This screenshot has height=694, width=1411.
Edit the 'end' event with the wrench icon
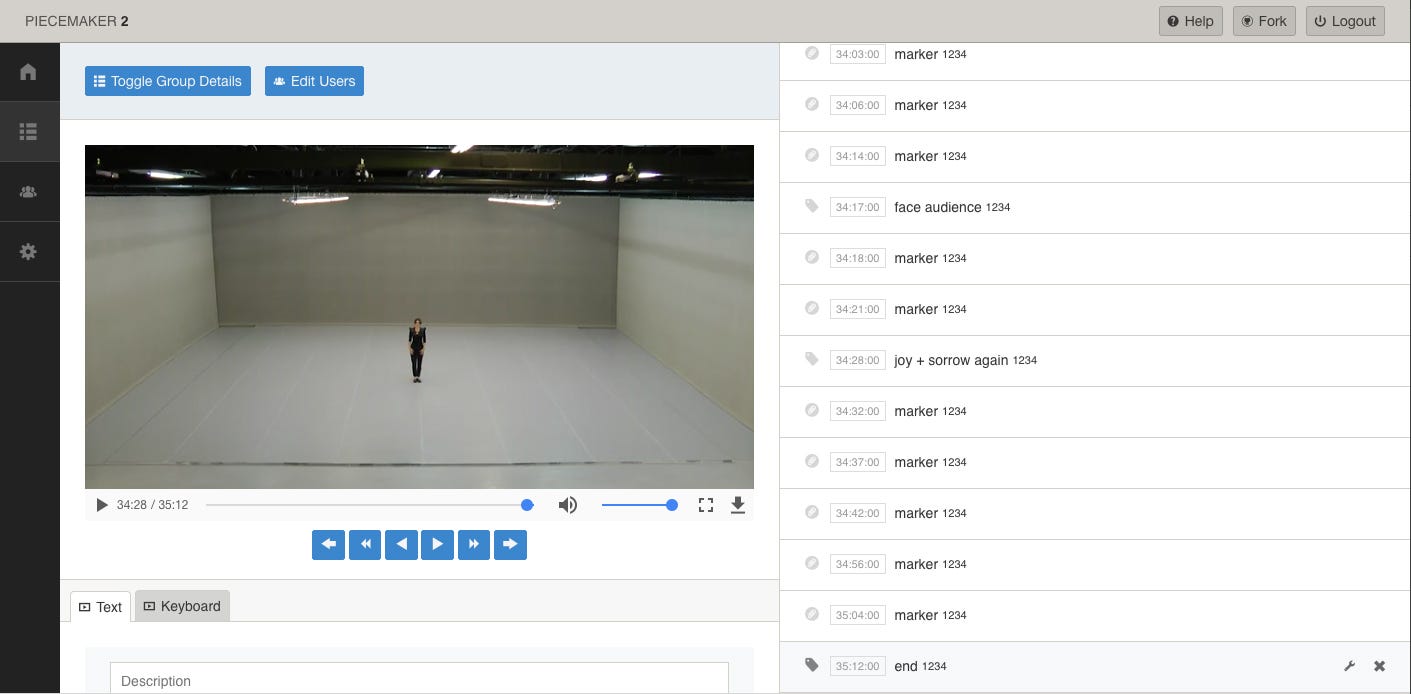1349,666
